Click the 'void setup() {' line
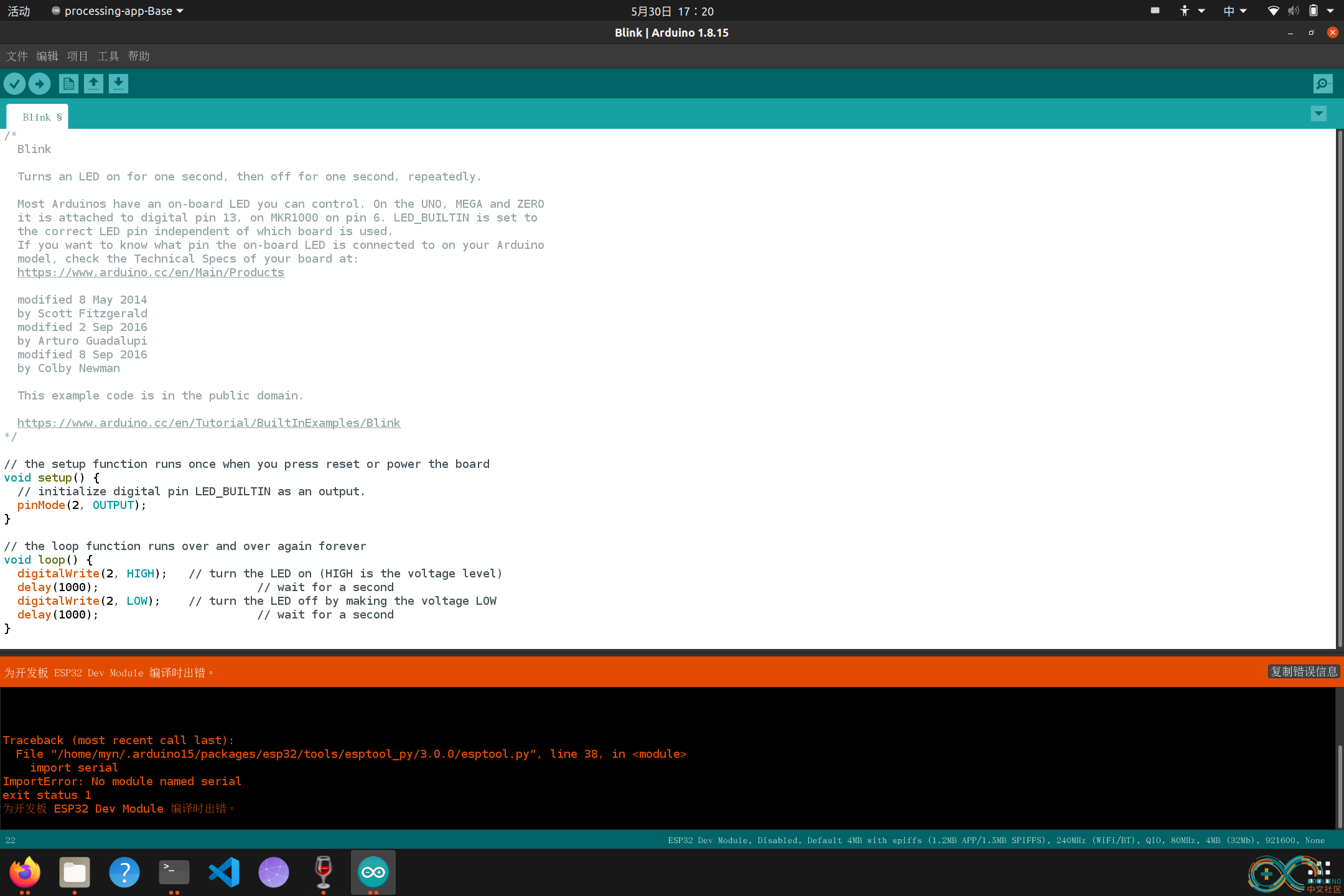Viewport: 1344px width, 896px height. point(52,478)
